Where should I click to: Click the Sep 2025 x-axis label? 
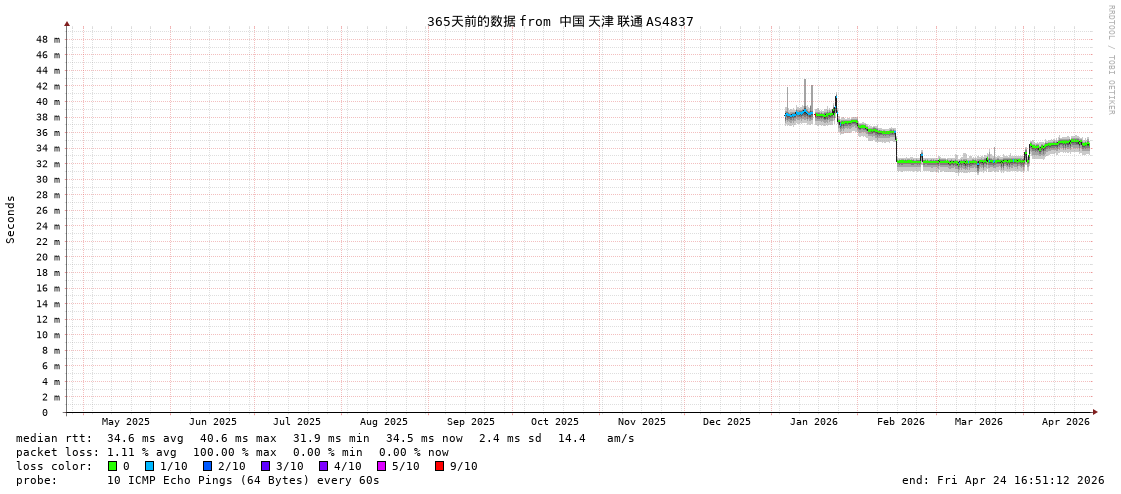coord(470,422)
